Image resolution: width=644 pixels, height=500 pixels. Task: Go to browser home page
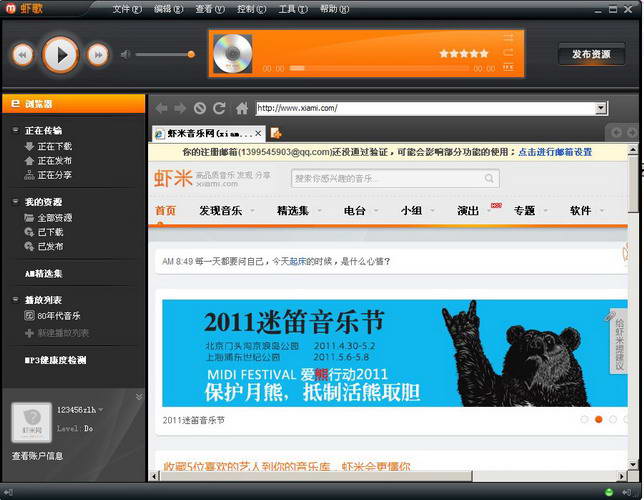242,108
